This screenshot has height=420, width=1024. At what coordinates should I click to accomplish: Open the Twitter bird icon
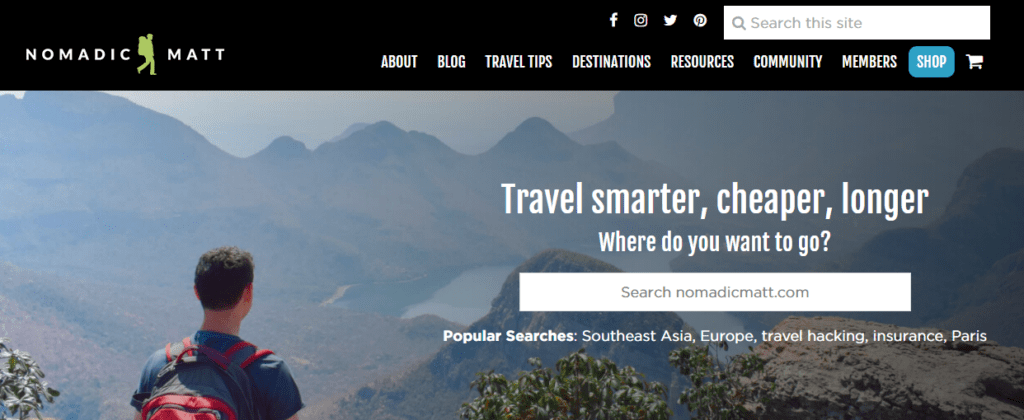670,20
